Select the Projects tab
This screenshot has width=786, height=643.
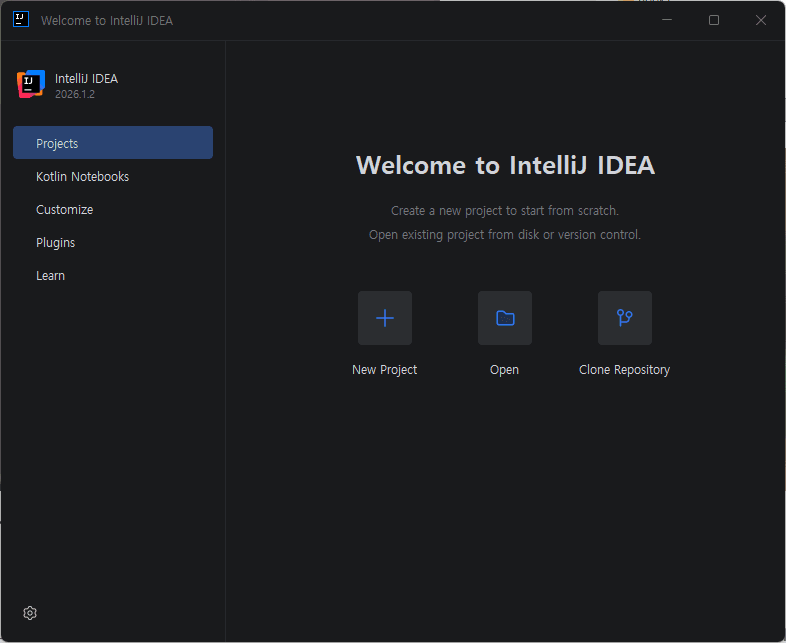(113, 143)
